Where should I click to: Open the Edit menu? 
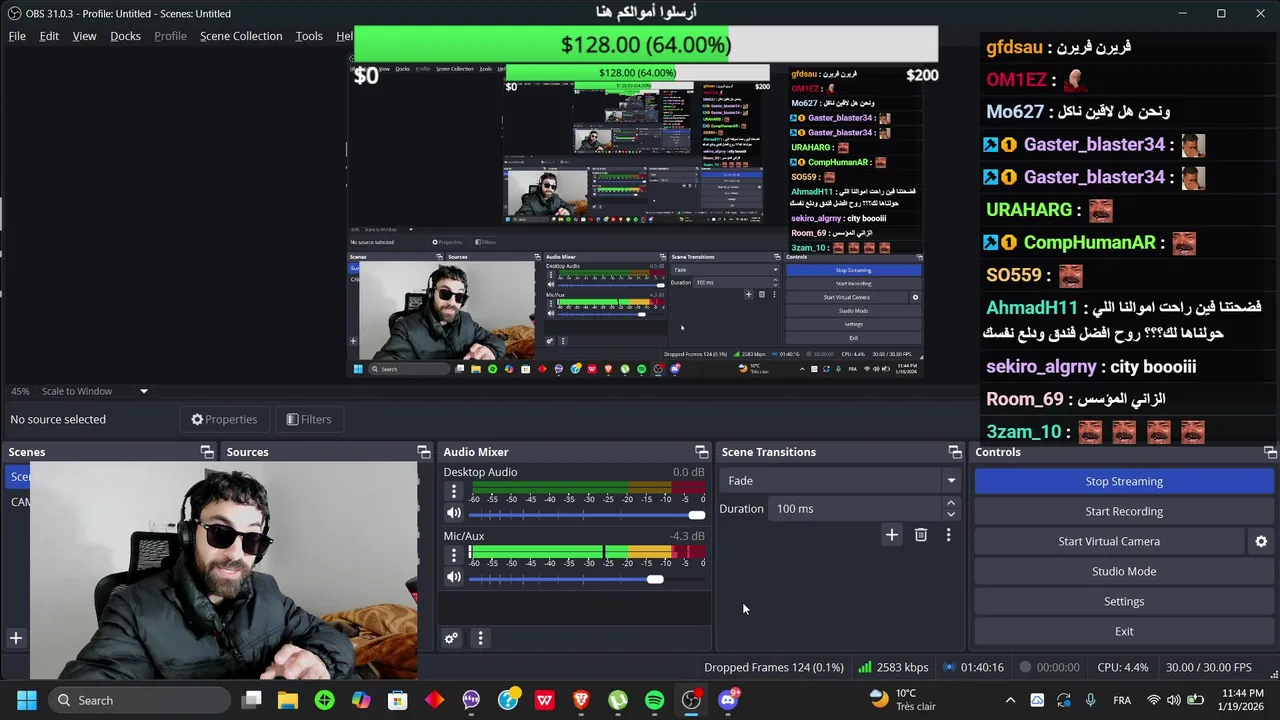coord(49,36)
